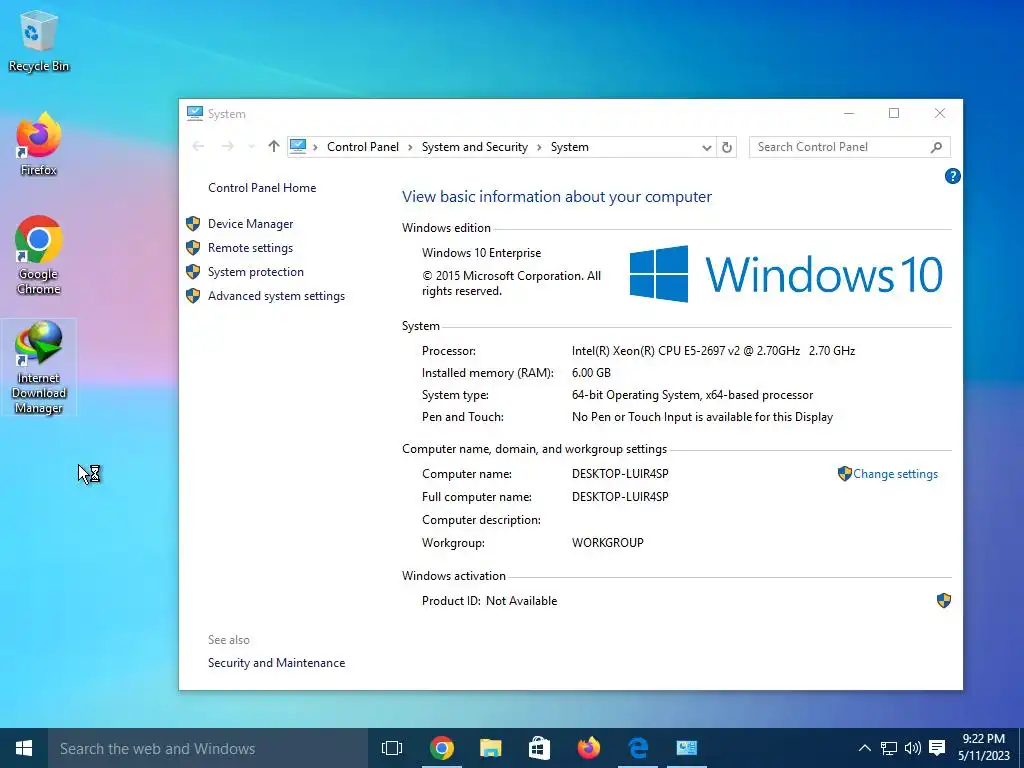Click the WORKGROUP value
This screenshot has height=768, width=1024.
pyautogui.click(x=607, y=543)
